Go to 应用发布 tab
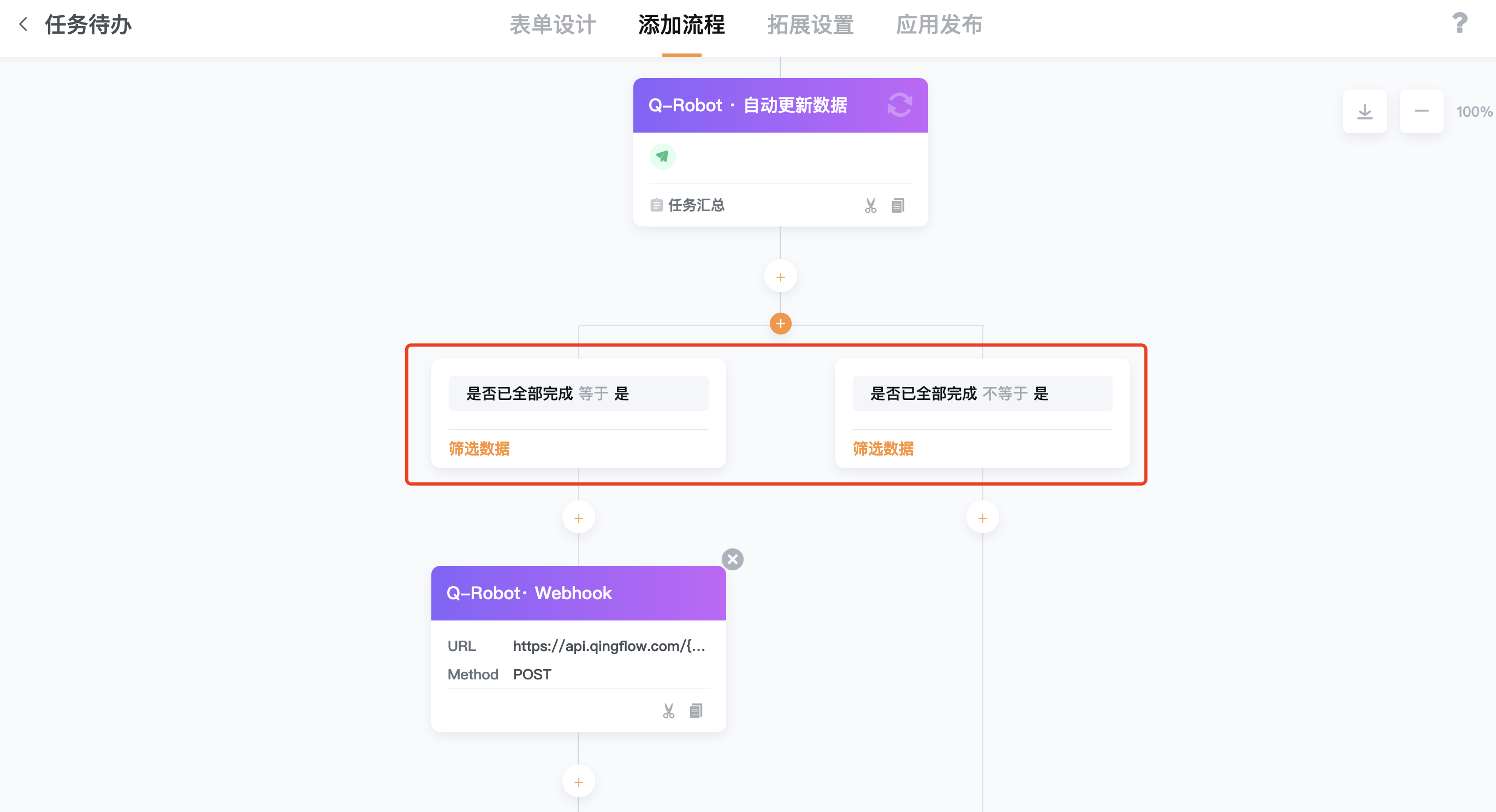This screenshot has height=812, width=1496. [x=939, y=25]
